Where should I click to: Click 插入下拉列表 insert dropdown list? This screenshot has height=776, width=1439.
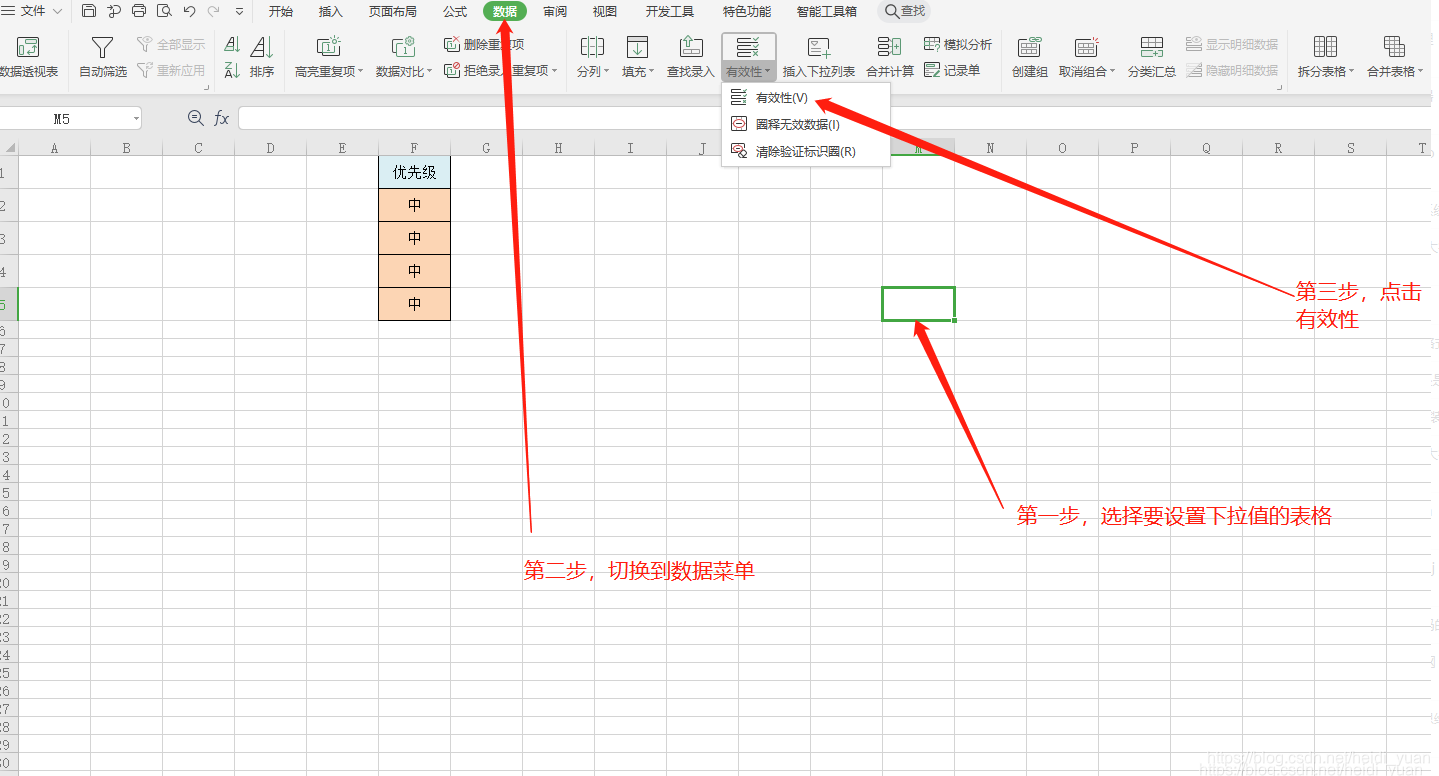pos(819,57)
